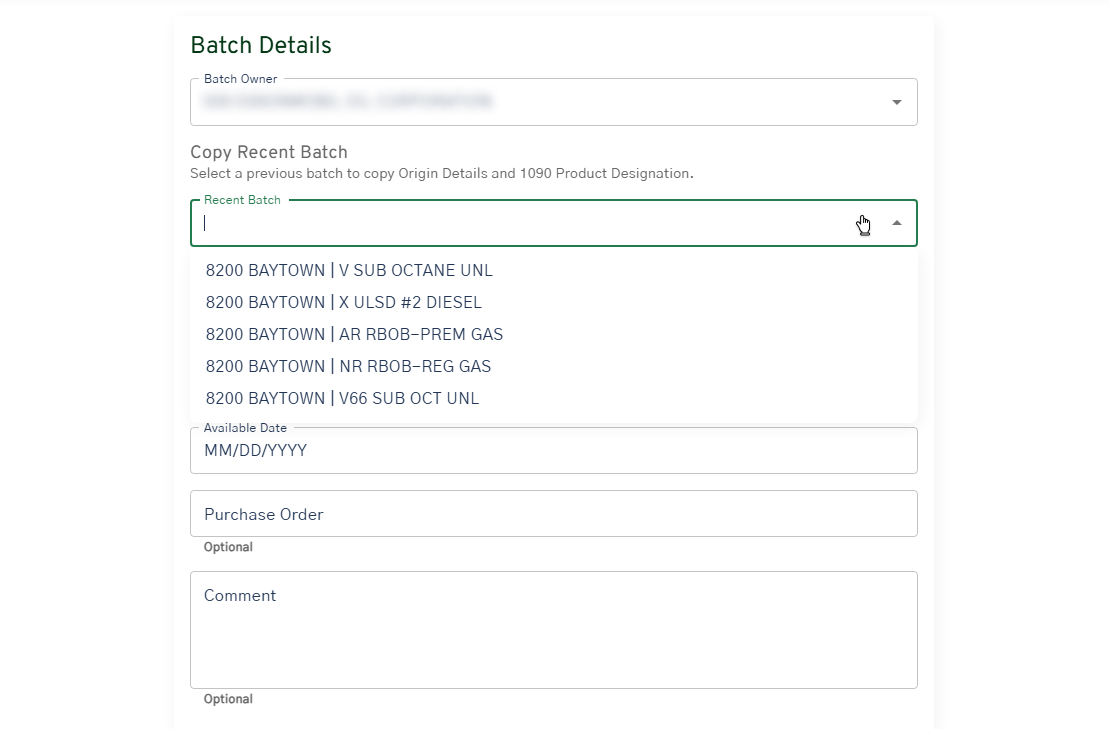Click inside the Comment text area
This screenshot has width=1109, height=729.
(554, 630)
